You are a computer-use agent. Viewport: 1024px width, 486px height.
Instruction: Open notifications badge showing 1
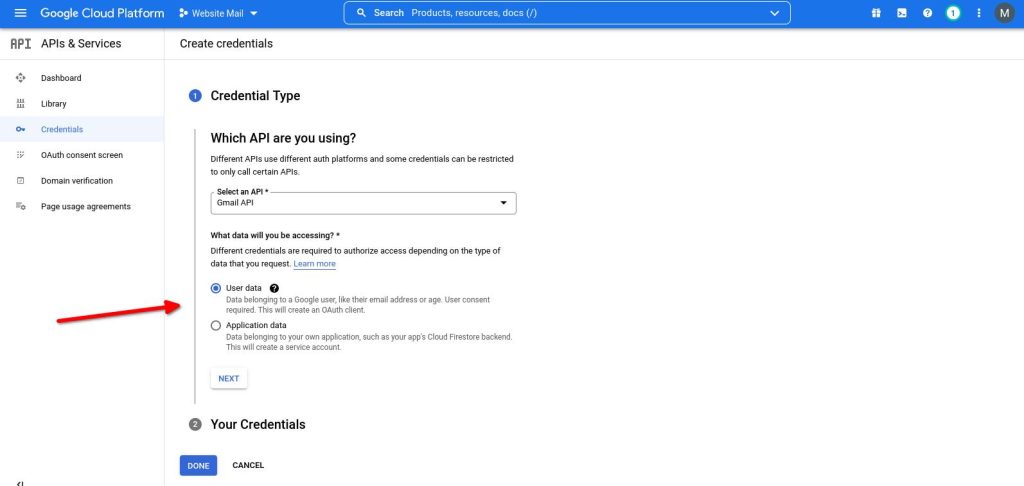click(953, 13)
